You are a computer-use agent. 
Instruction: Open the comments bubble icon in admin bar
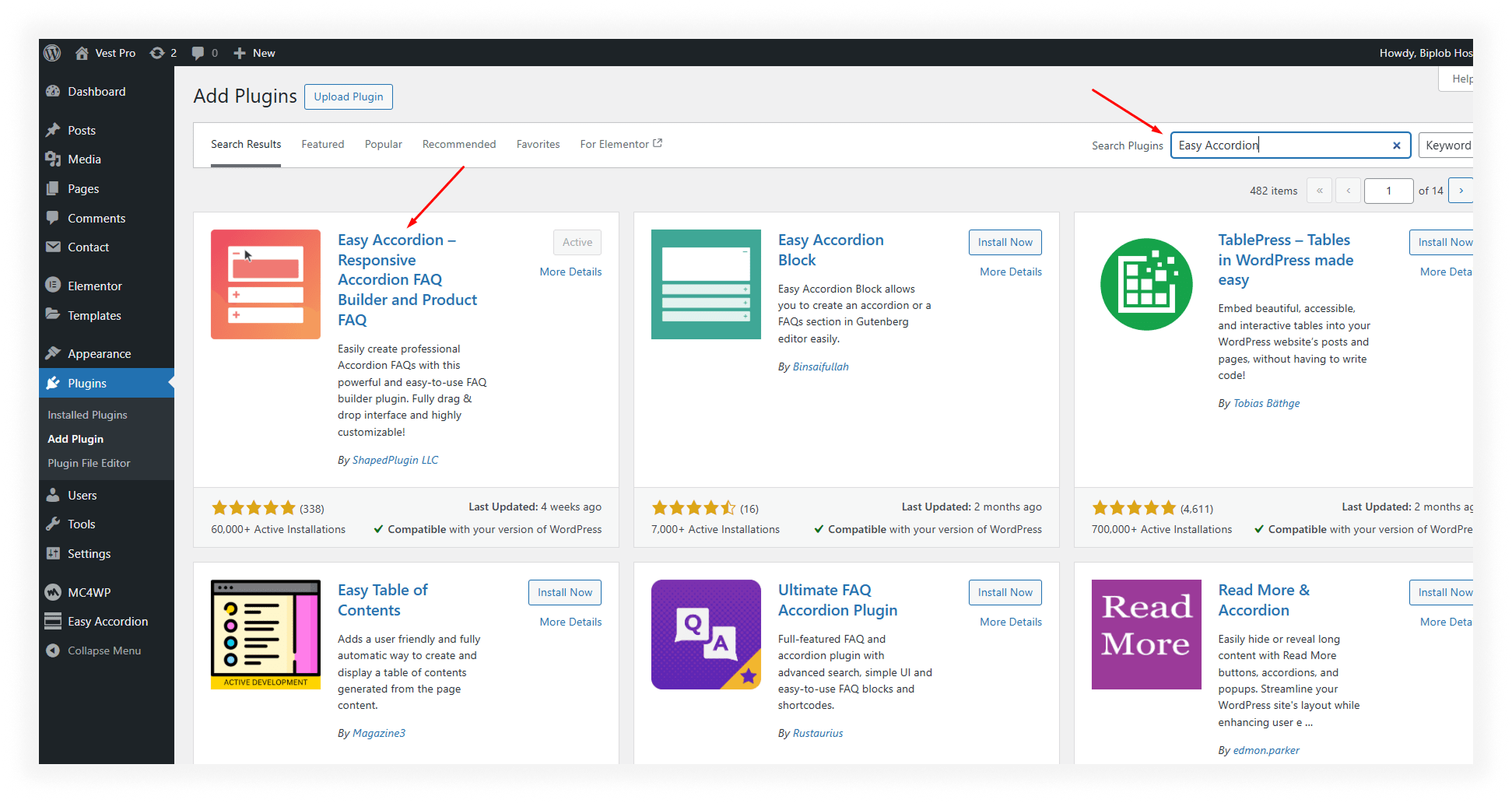pyautogui.click(x=198, y=53)
